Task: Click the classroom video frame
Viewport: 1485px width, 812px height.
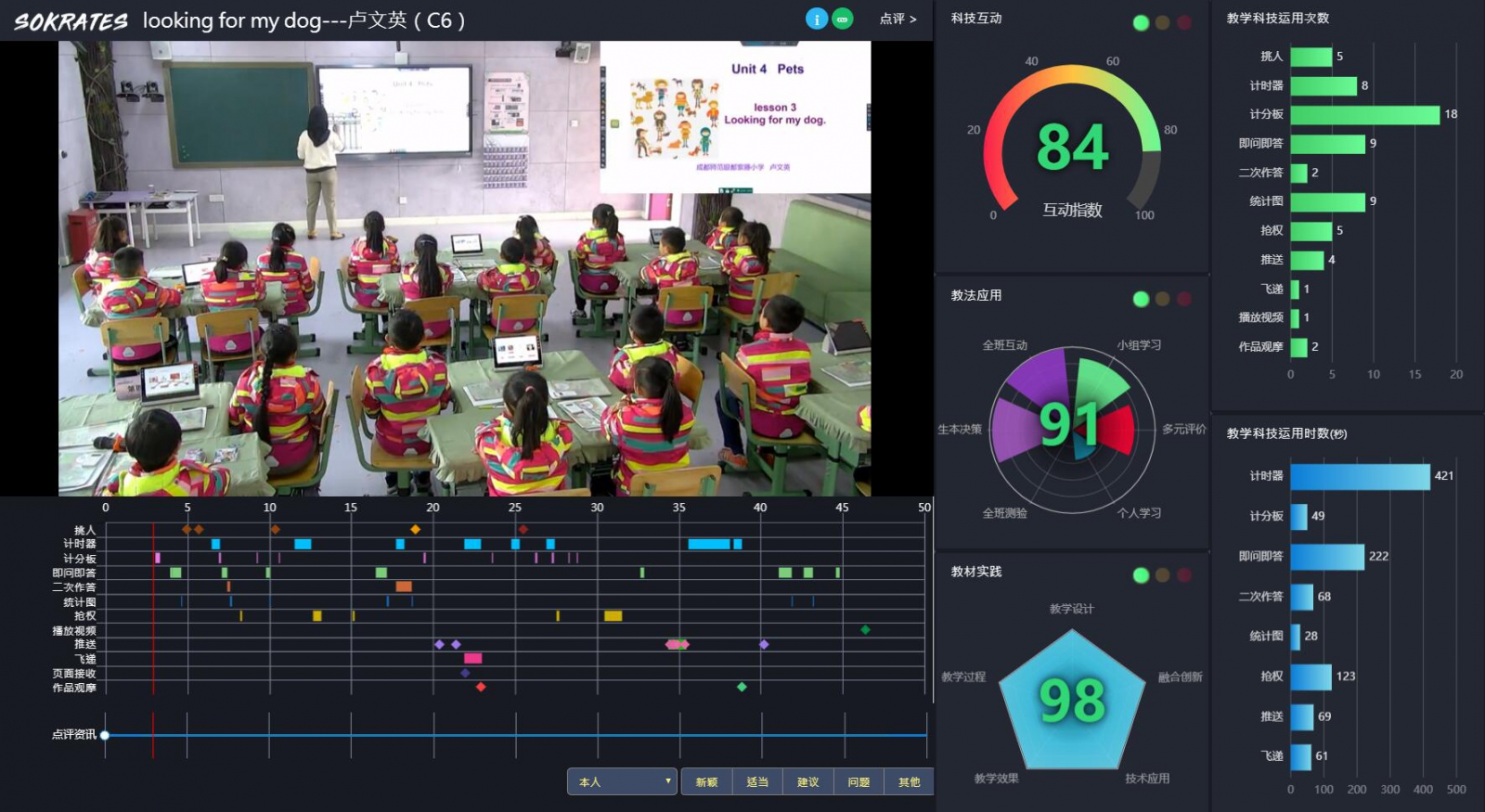Action: [464, 268]
